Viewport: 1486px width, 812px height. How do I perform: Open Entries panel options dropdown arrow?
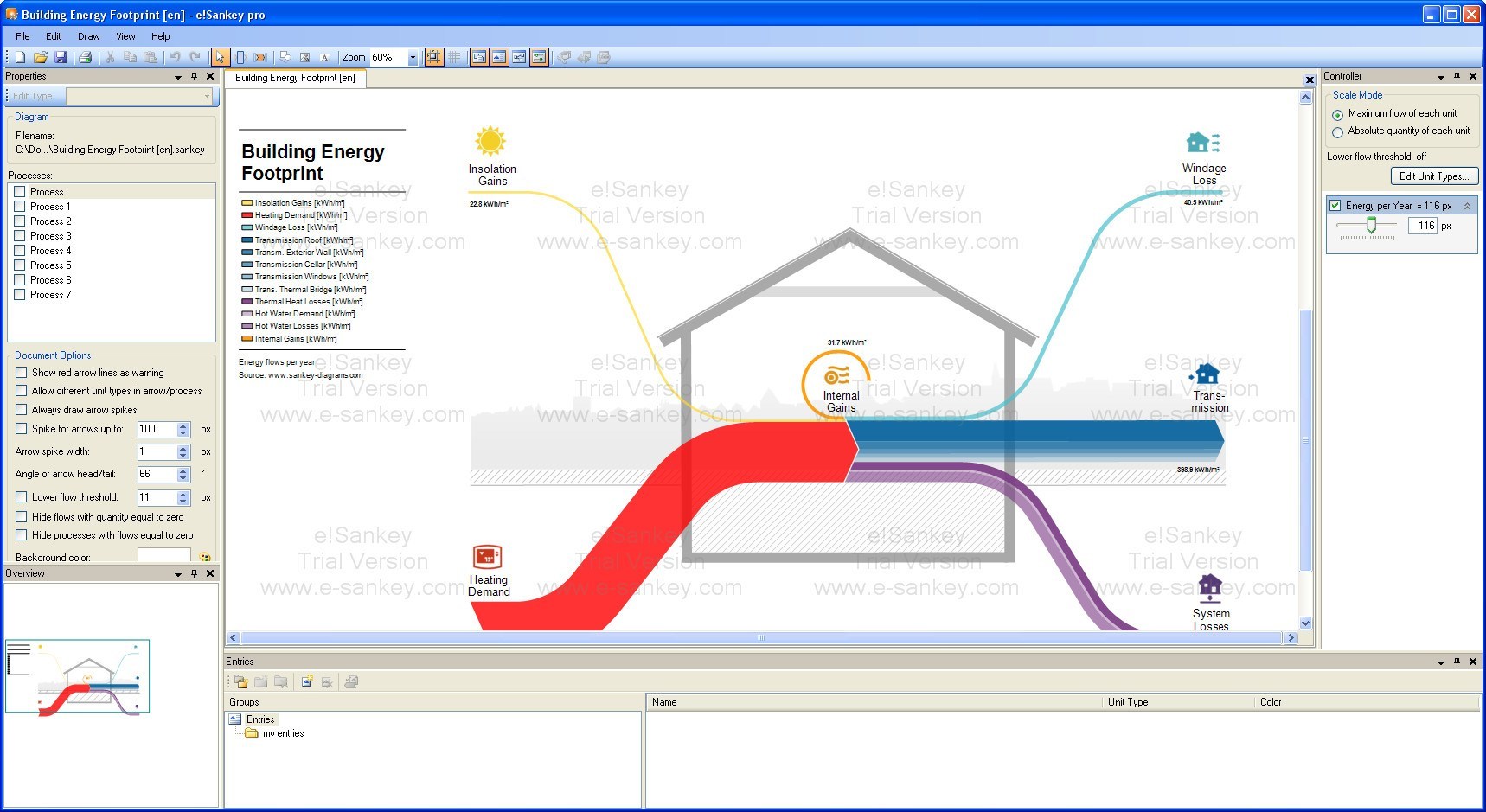tap(1441, 662)
